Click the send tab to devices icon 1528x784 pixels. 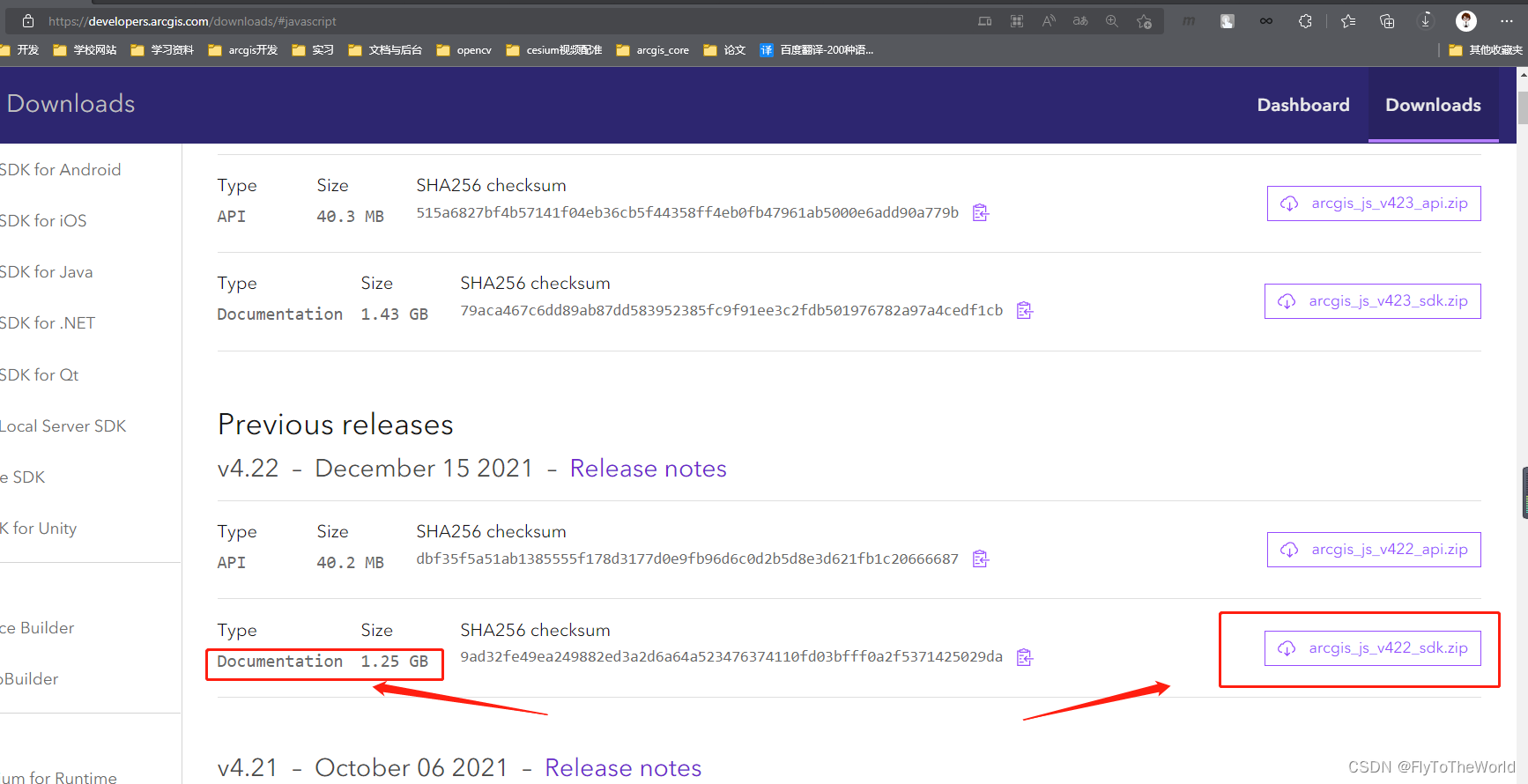point(985,21)
